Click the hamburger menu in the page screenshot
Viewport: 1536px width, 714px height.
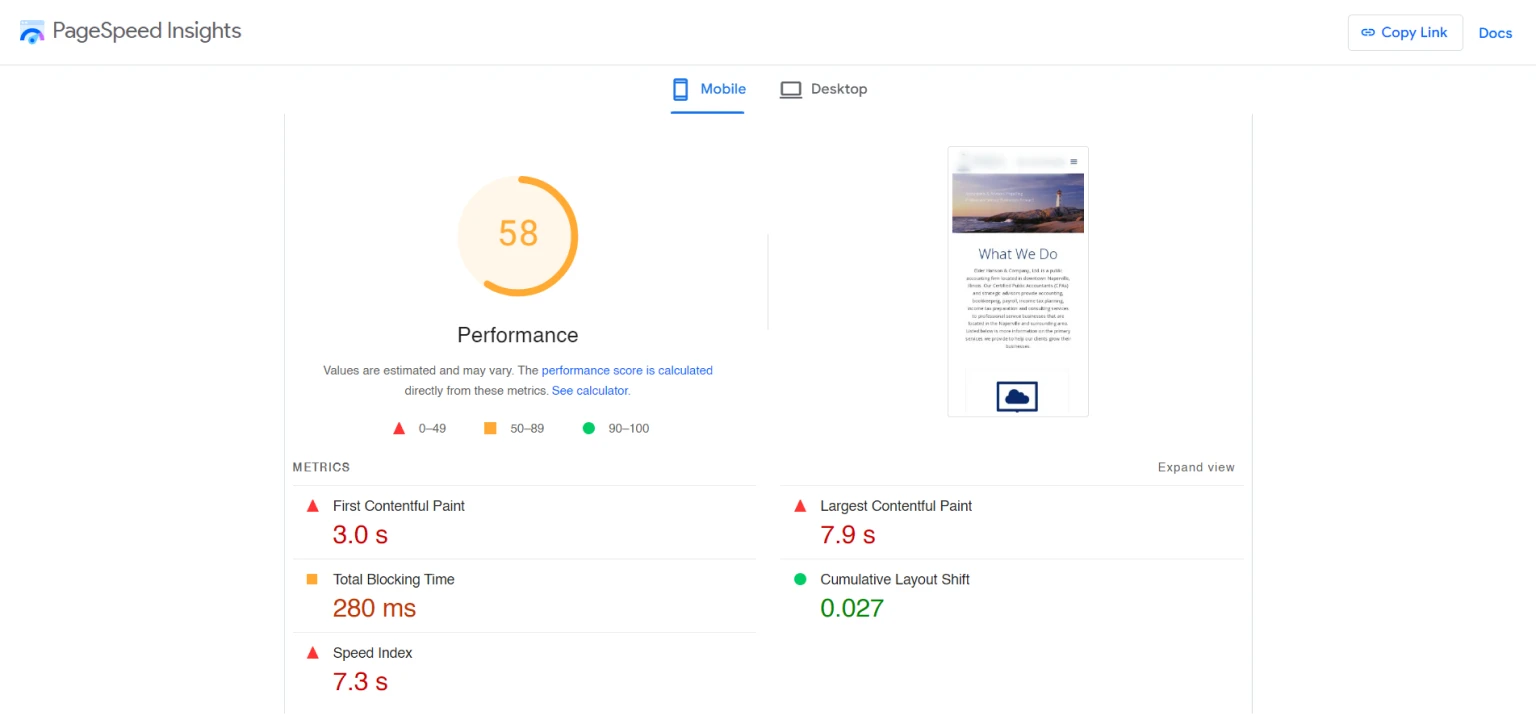[x=1074, y=161]
